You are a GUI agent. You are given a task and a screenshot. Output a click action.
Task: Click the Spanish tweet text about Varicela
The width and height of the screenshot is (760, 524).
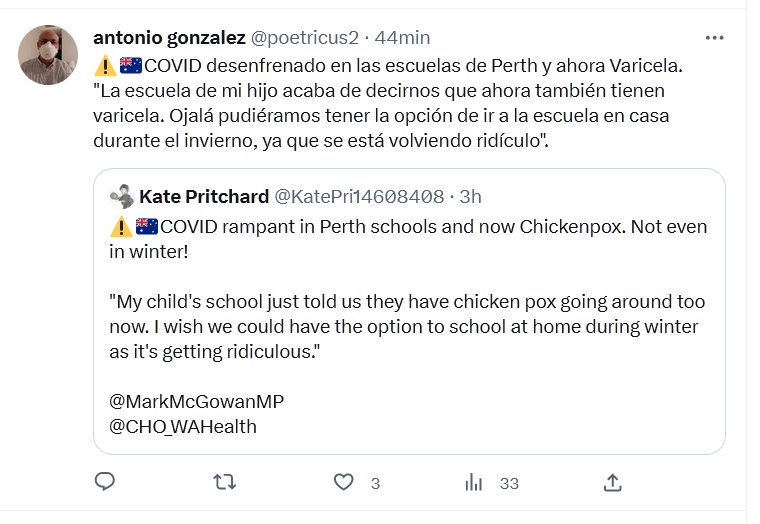click(390, 103)
